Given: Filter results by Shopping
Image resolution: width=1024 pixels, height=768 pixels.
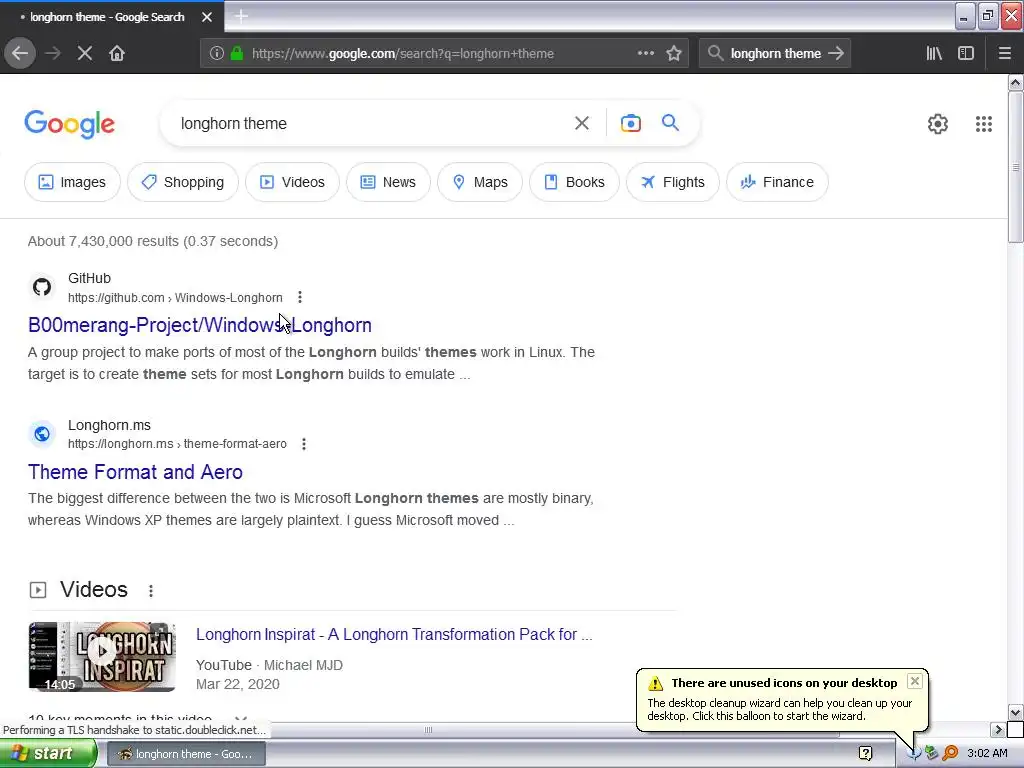Looking at the screenshot, I should (x=183, y=182).
